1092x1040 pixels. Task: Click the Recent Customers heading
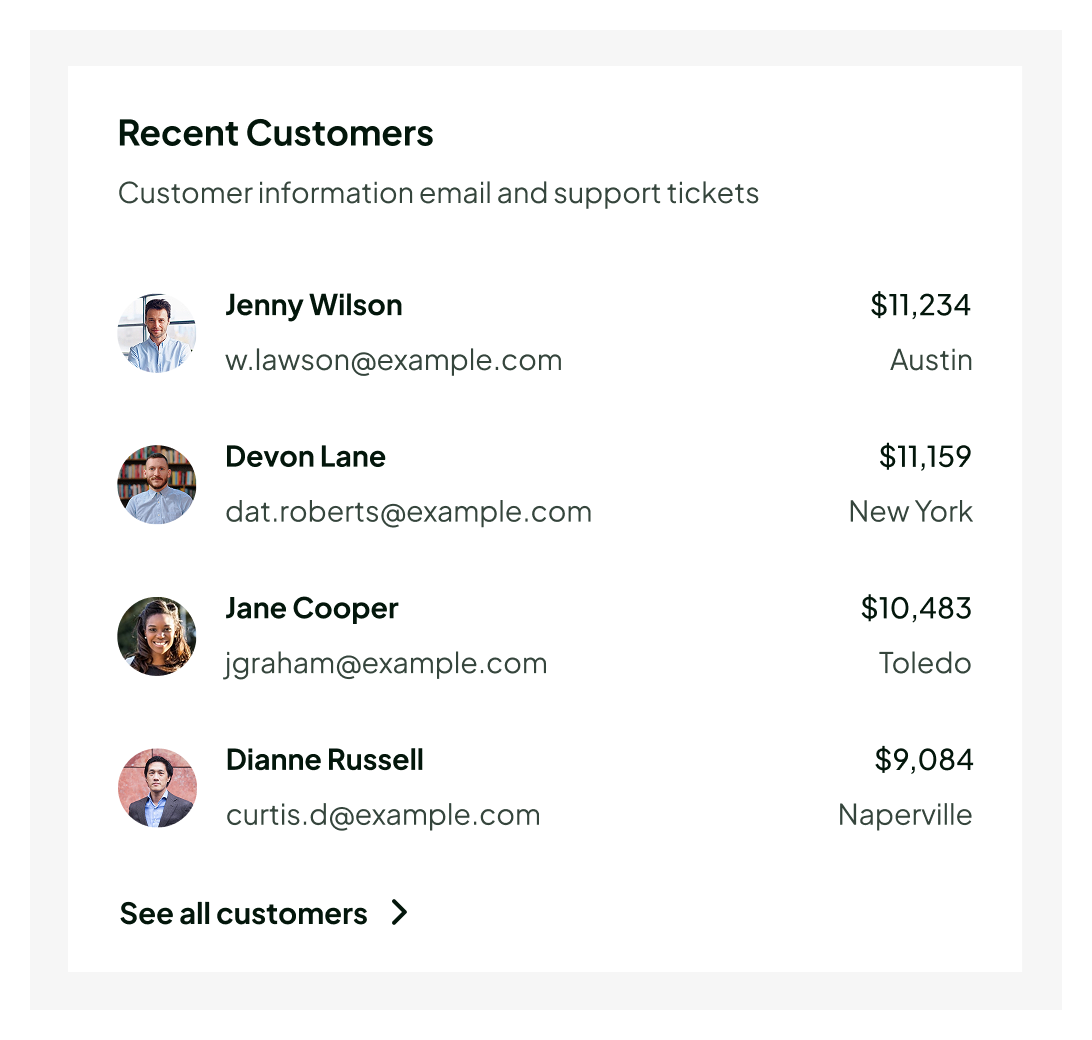coord(276,133)
